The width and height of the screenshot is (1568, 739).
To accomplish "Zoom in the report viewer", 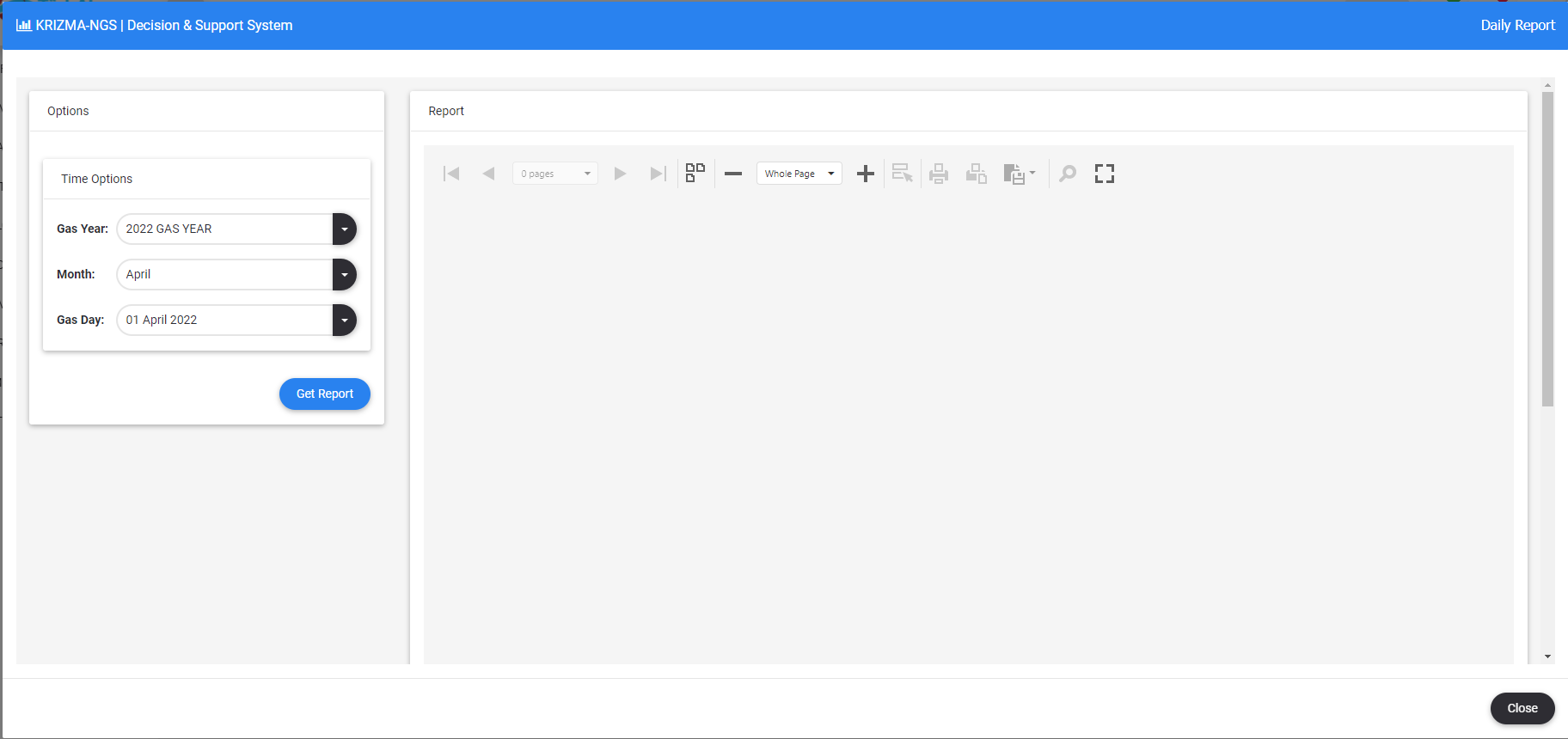I will [866, 174].
